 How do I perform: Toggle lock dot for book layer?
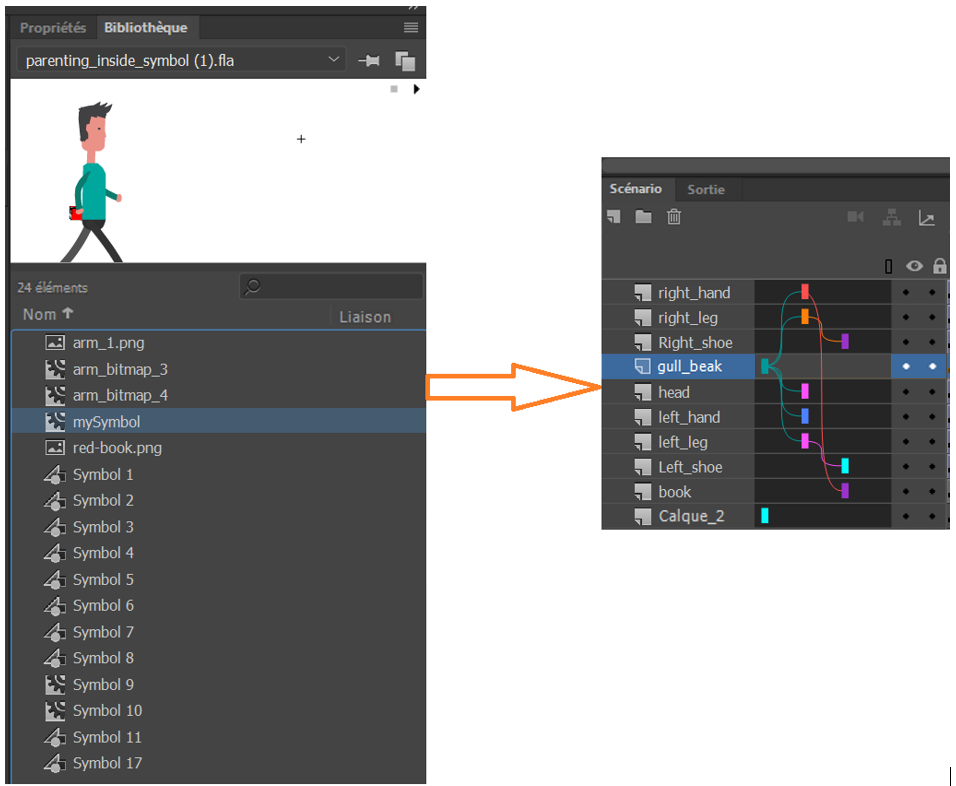932,491
